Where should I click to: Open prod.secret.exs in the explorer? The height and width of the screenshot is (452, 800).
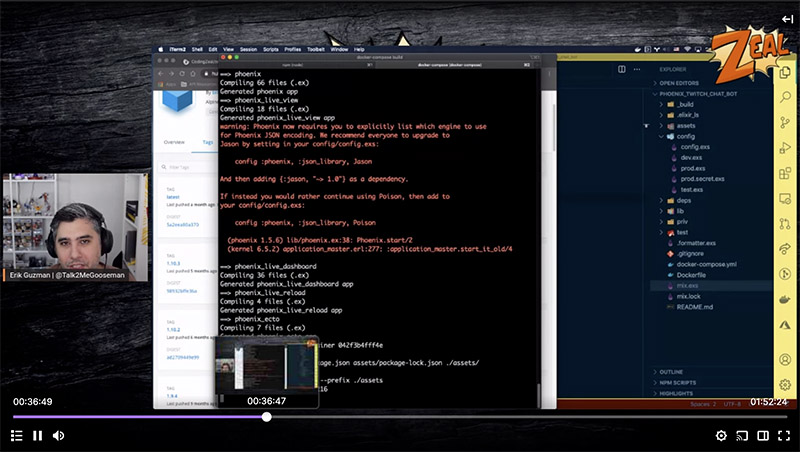702,179
